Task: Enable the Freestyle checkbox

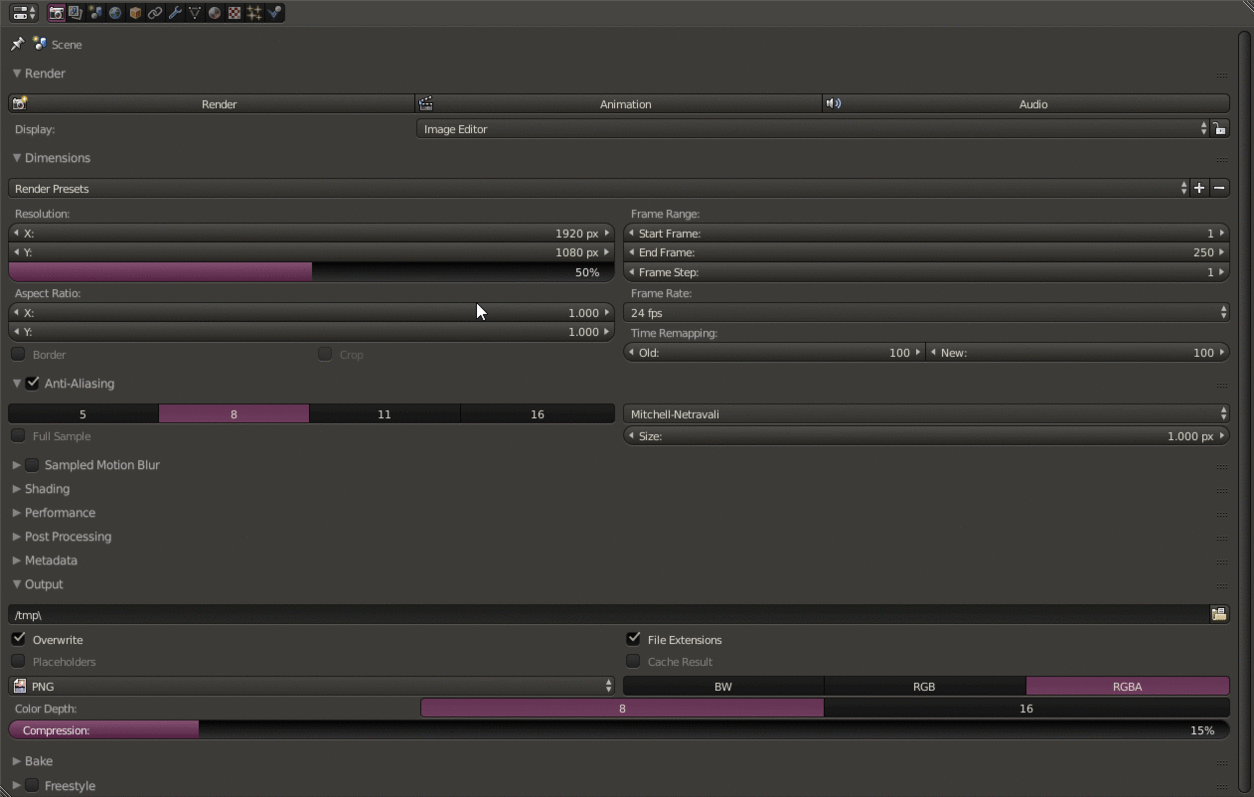Action: (x=33, y=786)
